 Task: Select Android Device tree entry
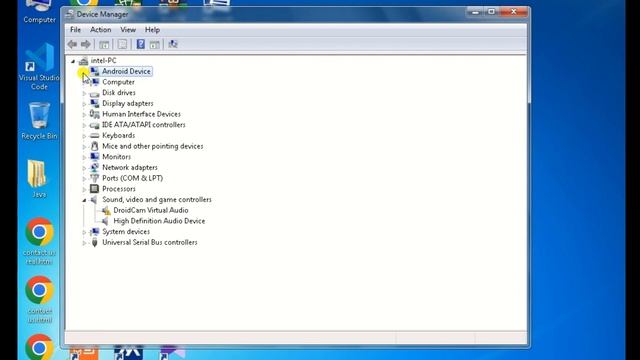[126, 71]
